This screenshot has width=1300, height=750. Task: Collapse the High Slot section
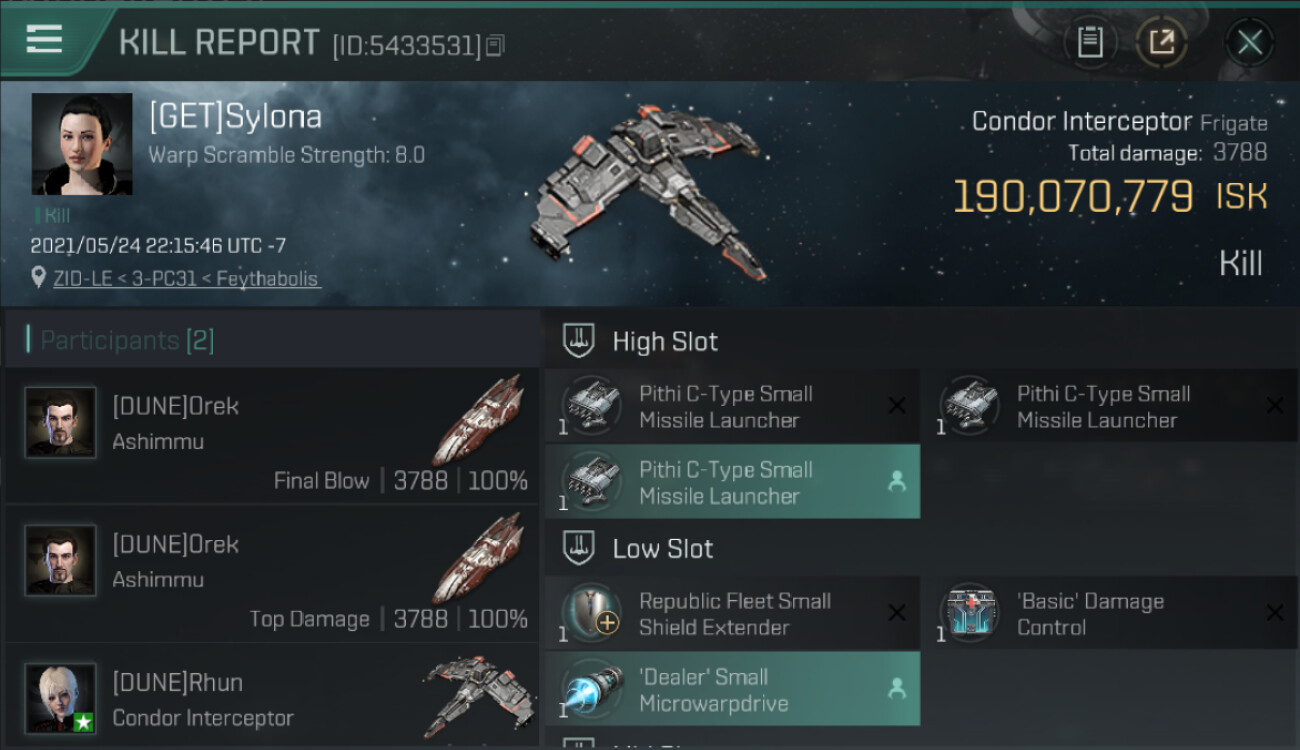(x=920, y=341)
